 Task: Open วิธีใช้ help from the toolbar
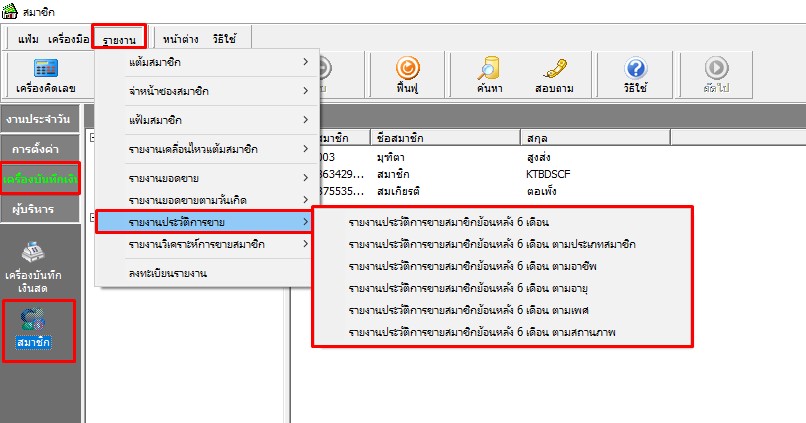[x=634, y=77]
